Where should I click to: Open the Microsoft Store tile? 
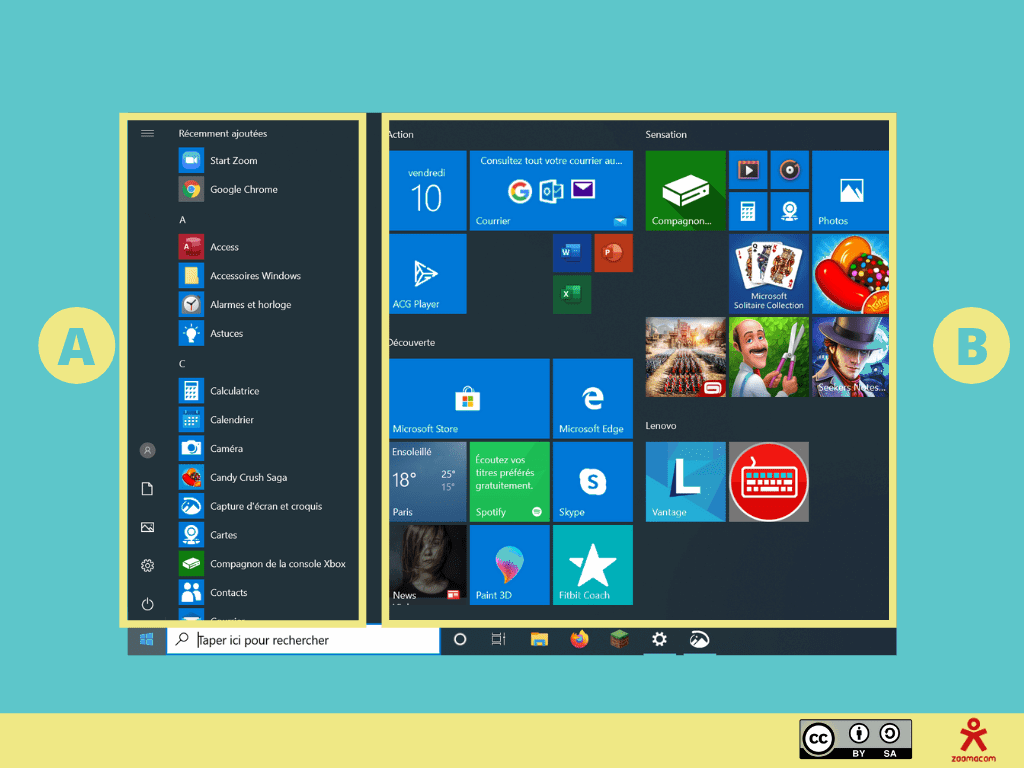[x=469, y=398]
